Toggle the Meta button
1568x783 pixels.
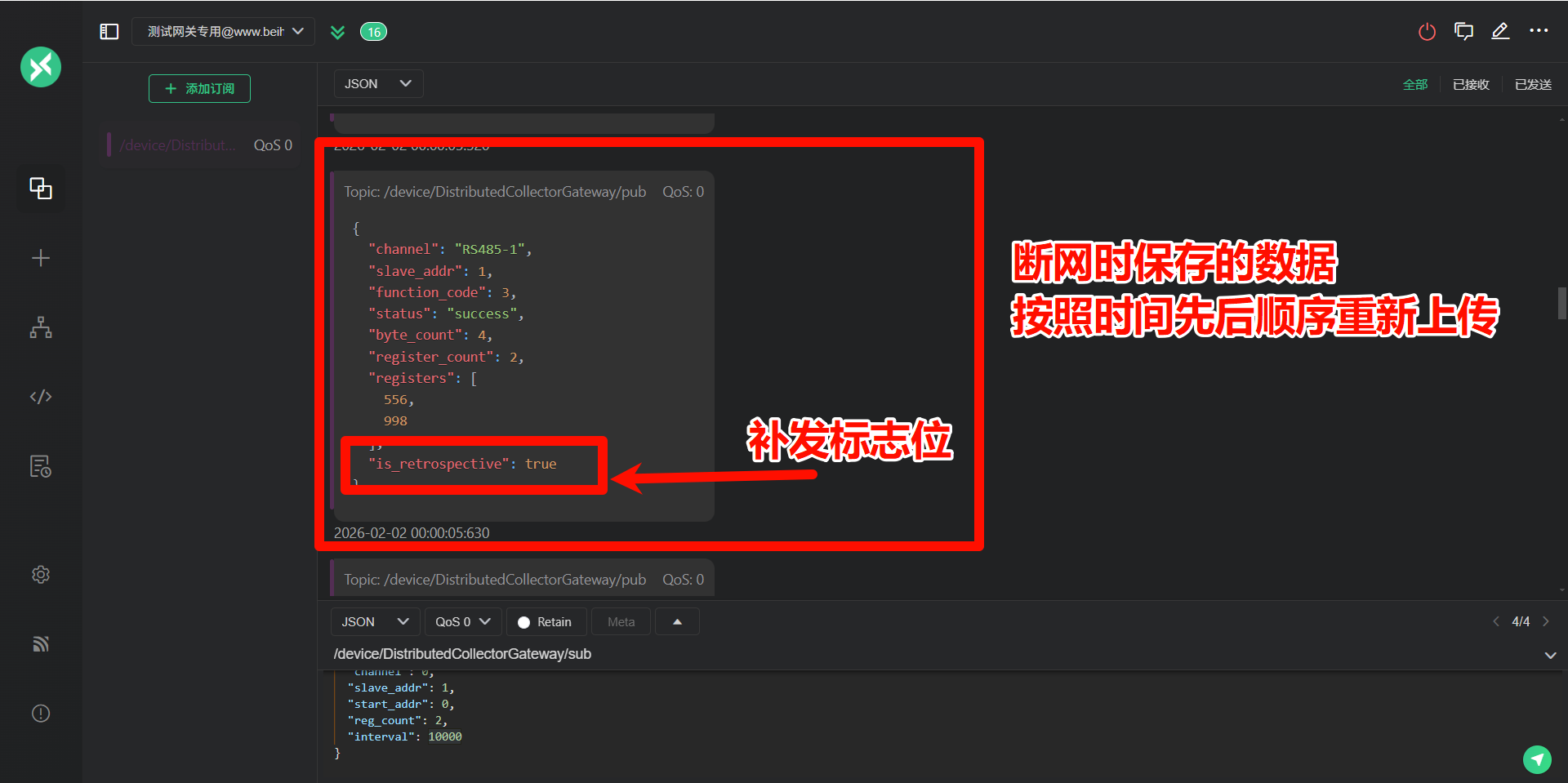point(621,622)
